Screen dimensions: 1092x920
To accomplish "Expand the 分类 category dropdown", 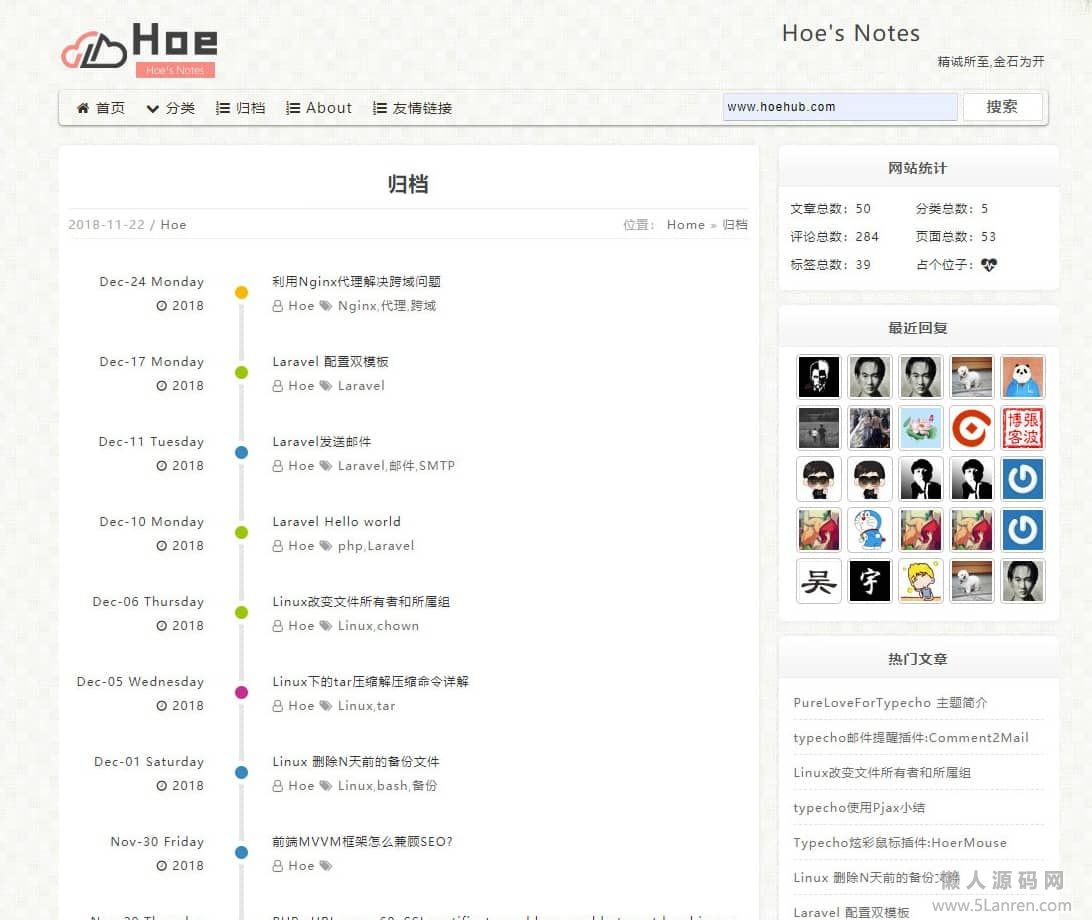I will click(171, 108).
